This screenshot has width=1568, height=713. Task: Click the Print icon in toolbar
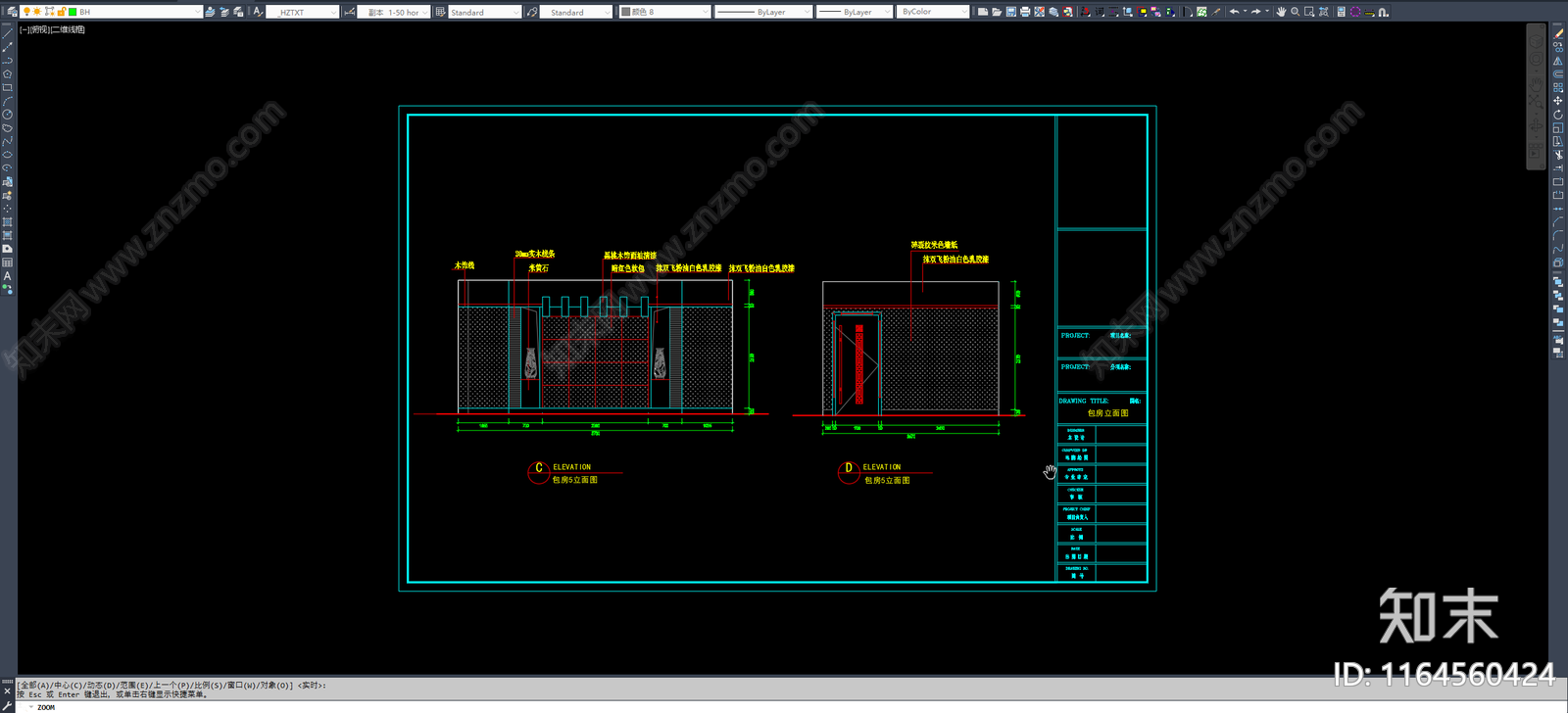[1025, 12]
